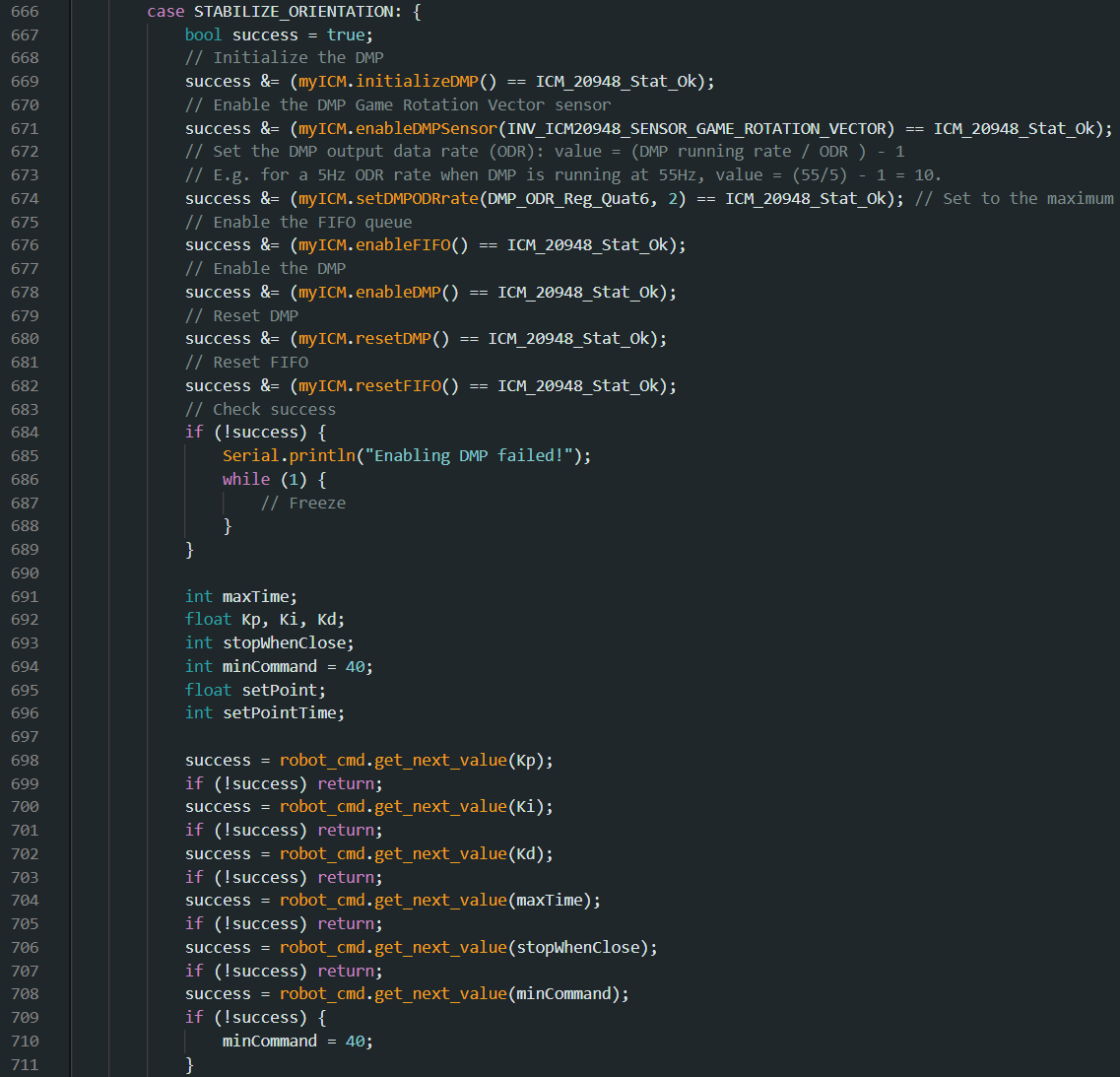
Task: Place cursor on the enableFIFO call
Action: 412,245
